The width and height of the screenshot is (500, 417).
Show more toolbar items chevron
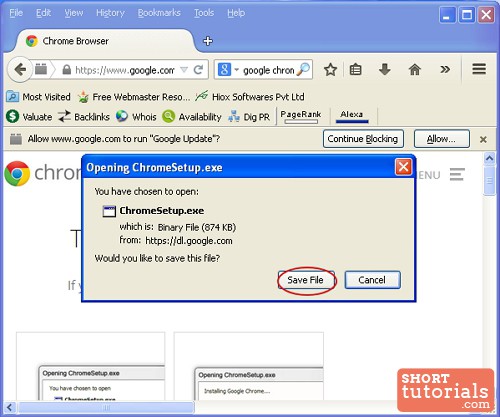(445, 69)
